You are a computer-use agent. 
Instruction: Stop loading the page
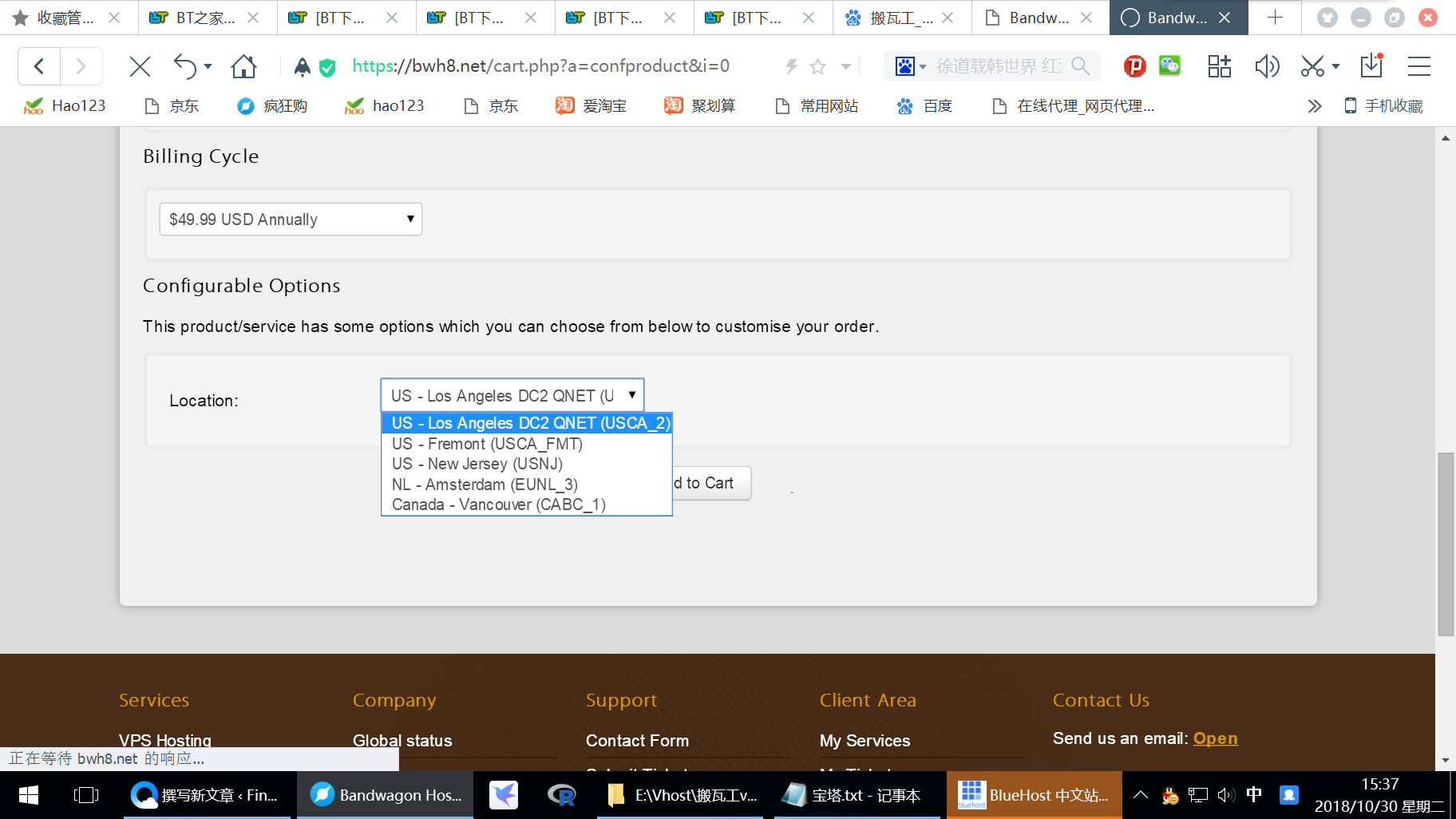(140, 66)
